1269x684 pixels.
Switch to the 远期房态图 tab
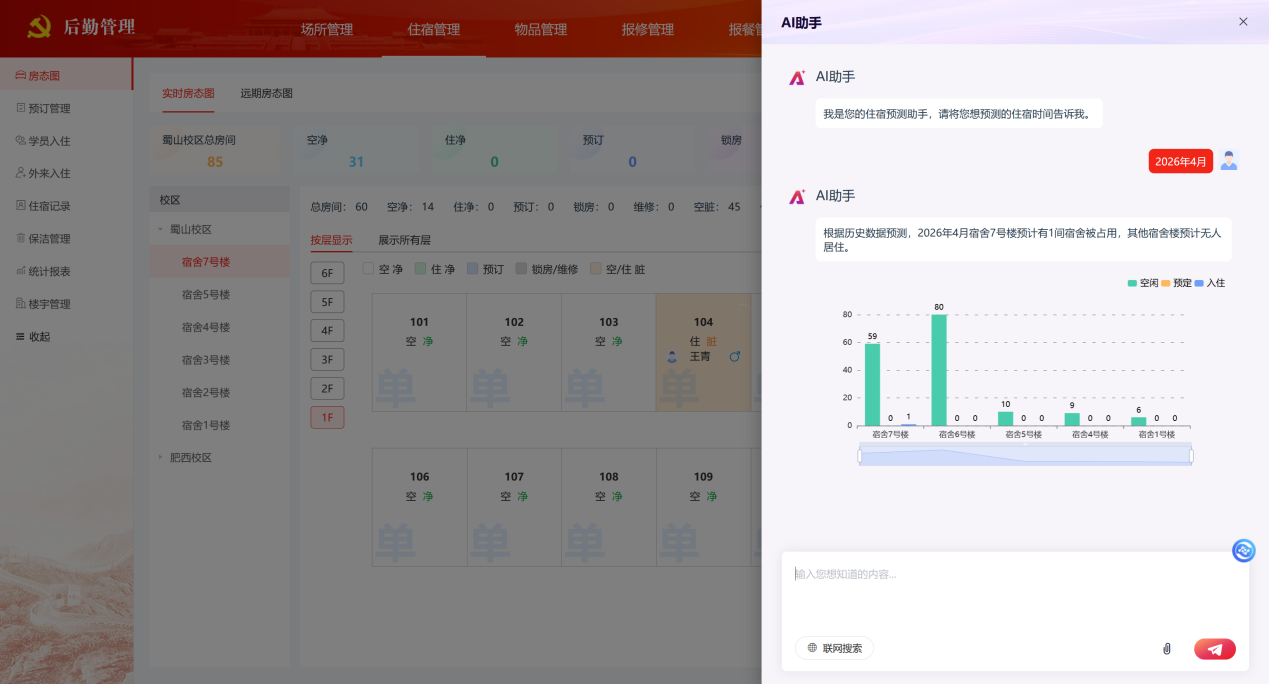point(266,93)
